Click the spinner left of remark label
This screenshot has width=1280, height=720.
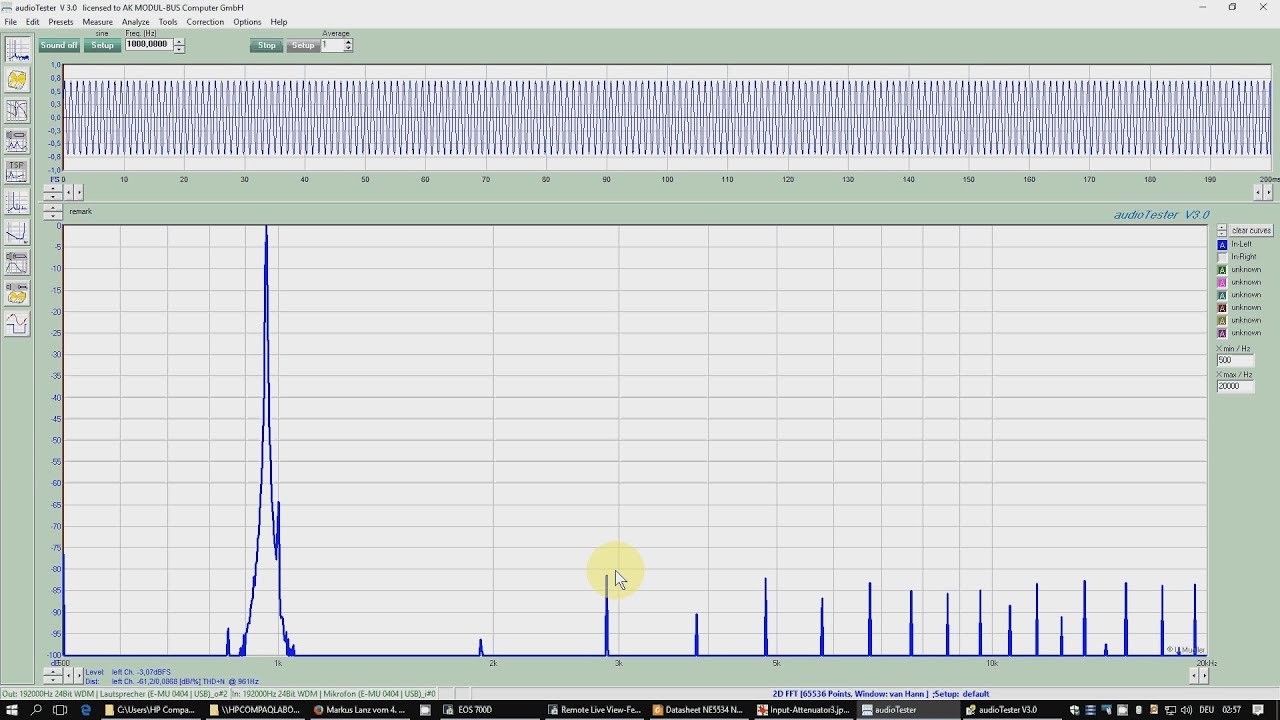[52, 212]
